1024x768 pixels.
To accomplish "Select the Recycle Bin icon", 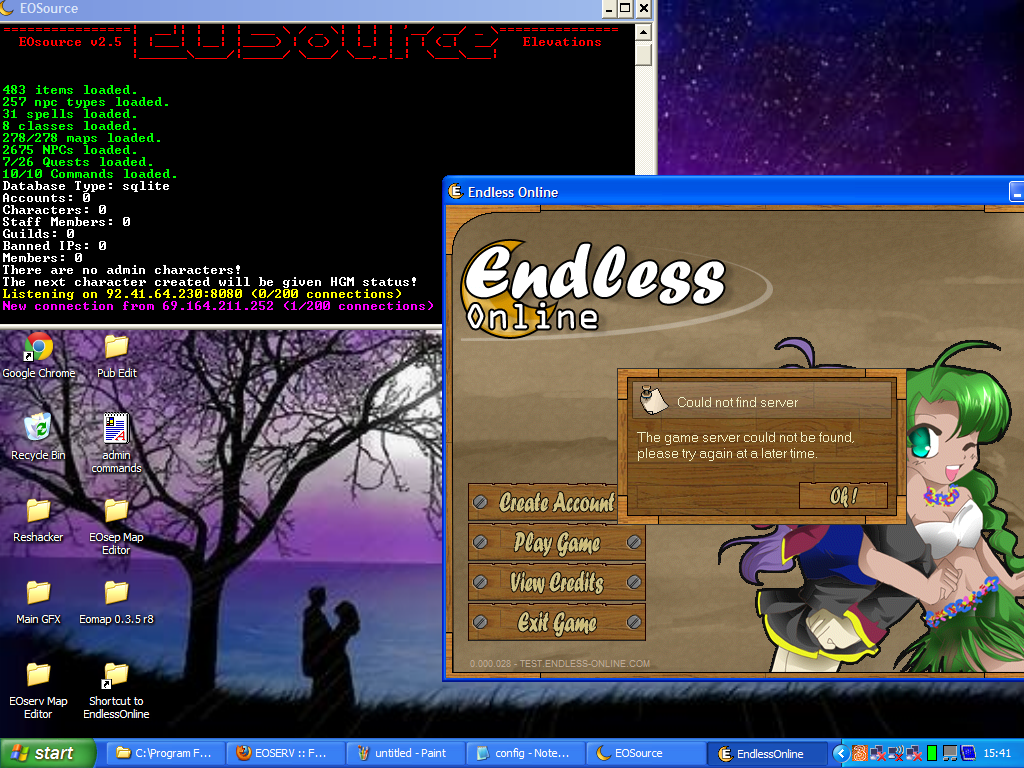I will coord(38,428).
